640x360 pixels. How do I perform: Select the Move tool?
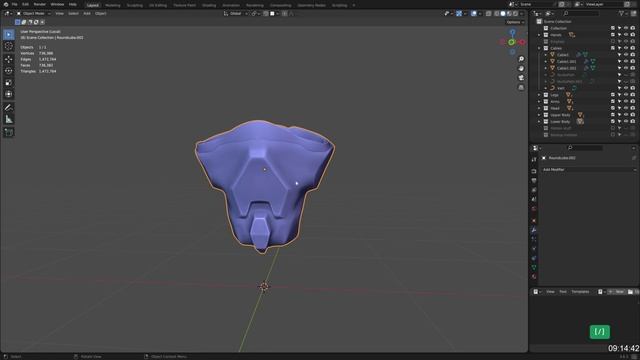(x=9, y=60)
